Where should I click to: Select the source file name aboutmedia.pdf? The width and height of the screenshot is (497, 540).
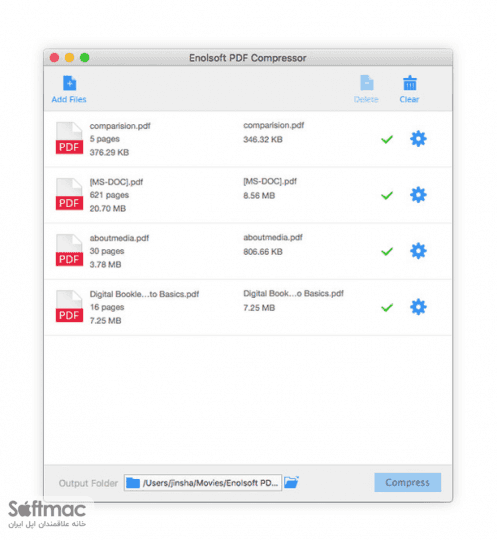click(x=119, y=238)
